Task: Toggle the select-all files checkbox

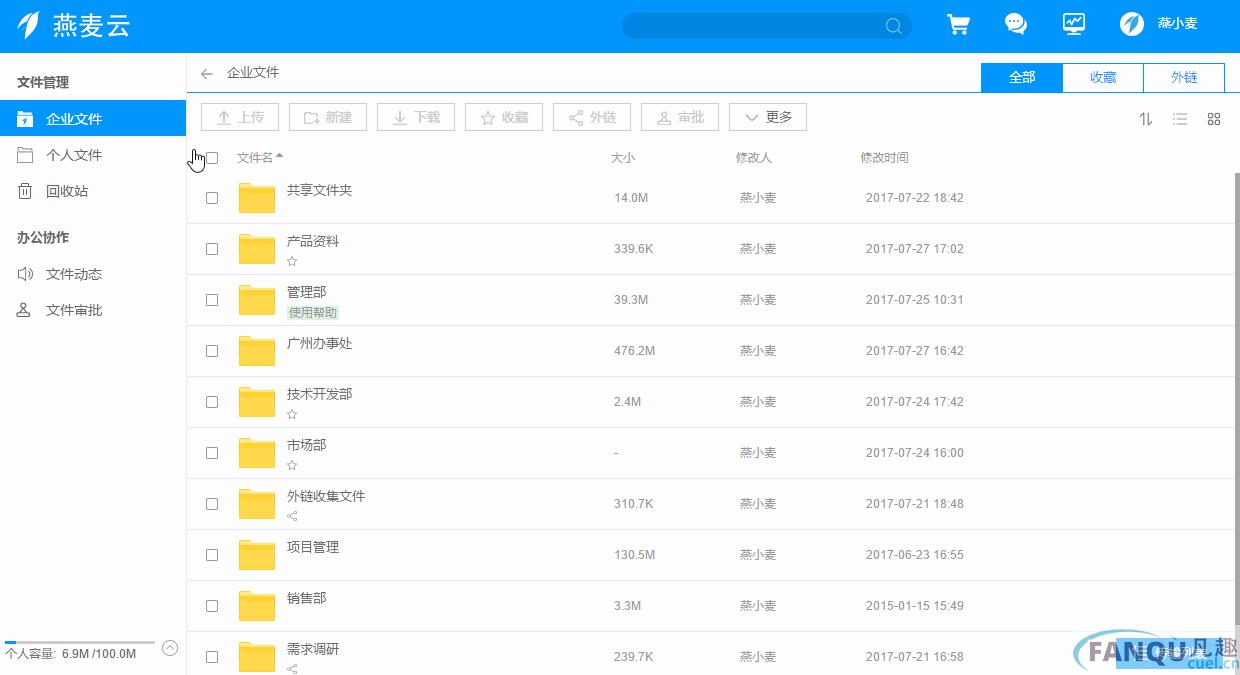Action: pos(212,158)
